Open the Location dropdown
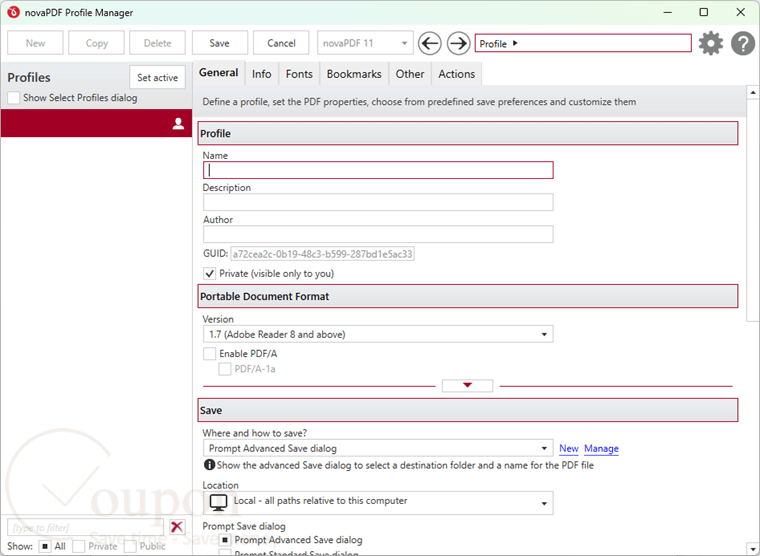 tap(378, 503)
